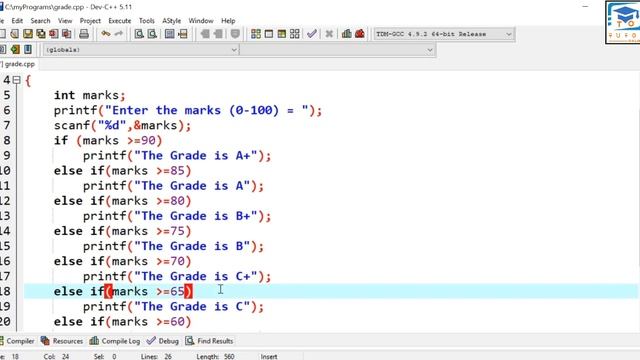640x360 pixels.
Task: Open Replace via the second magnifier icon
Action: 152,34
